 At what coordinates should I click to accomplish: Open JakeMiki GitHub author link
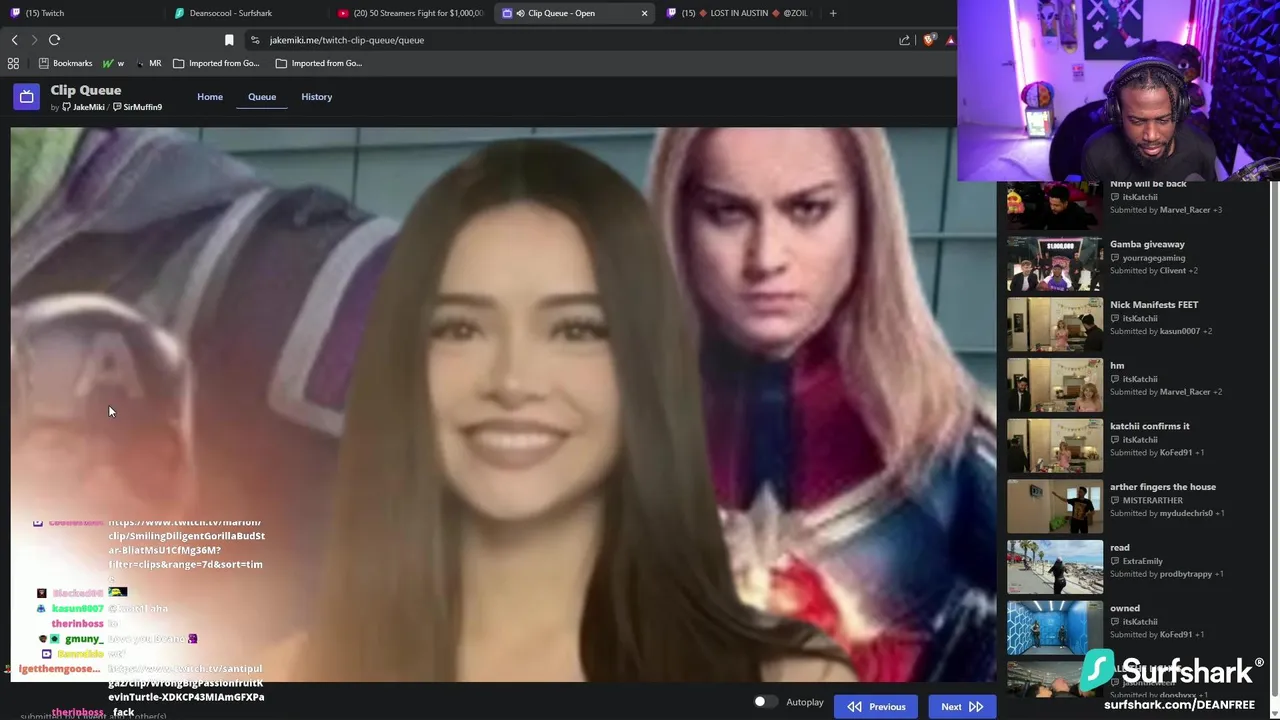(83, 107)
